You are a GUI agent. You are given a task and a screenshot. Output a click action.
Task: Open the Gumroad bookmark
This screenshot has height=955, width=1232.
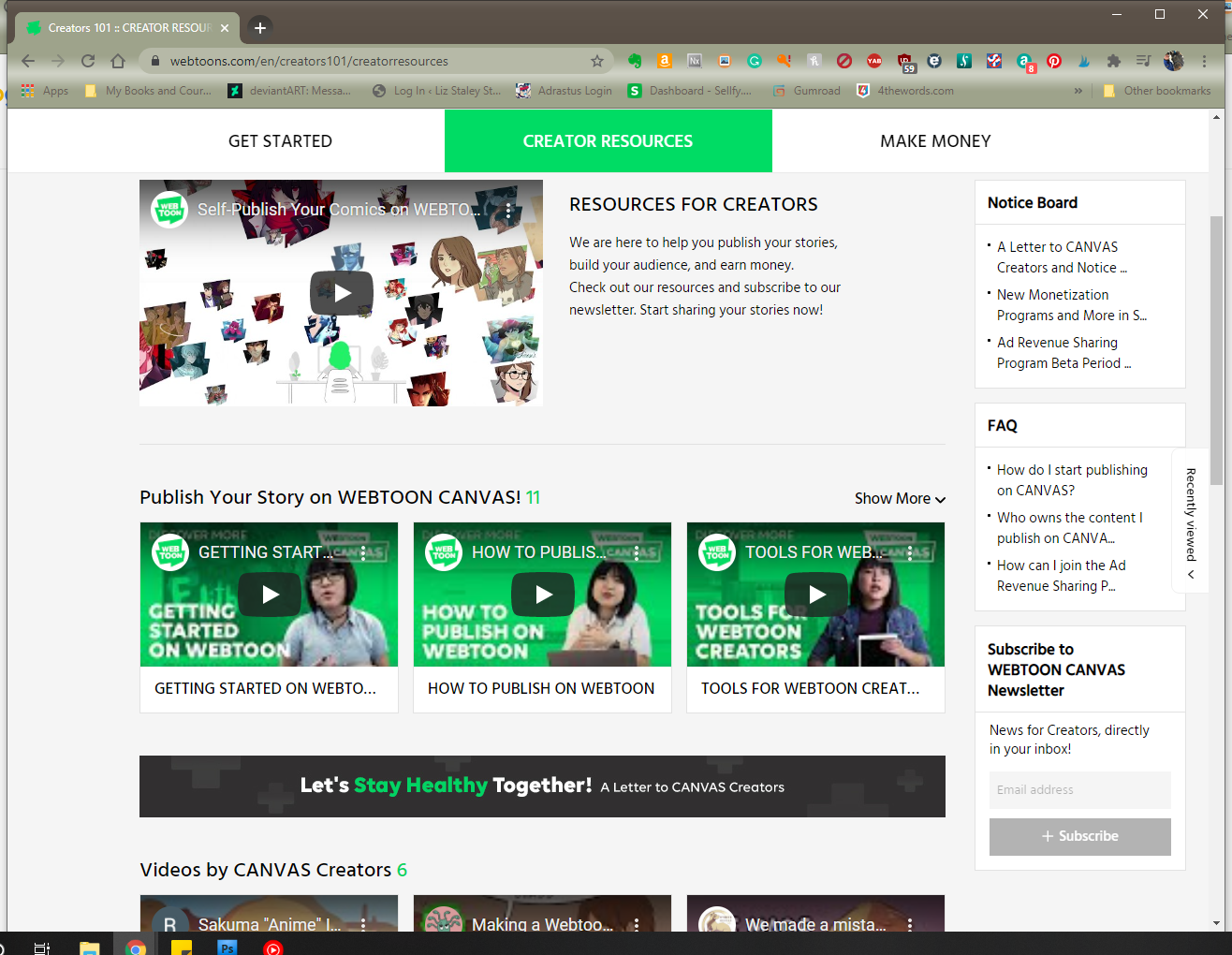point(807,91)
